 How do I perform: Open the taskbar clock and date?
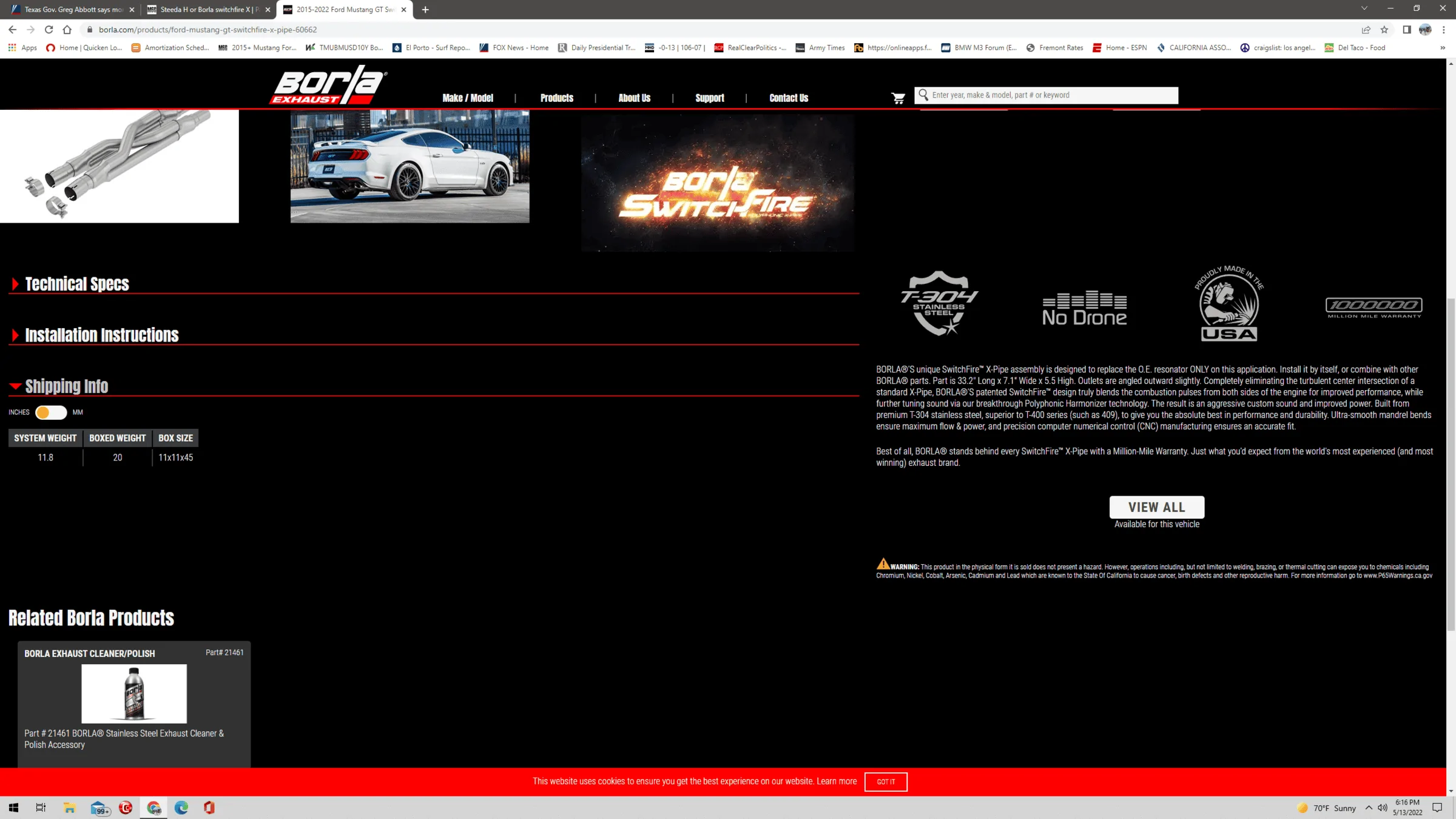[x=1407, y=807]
